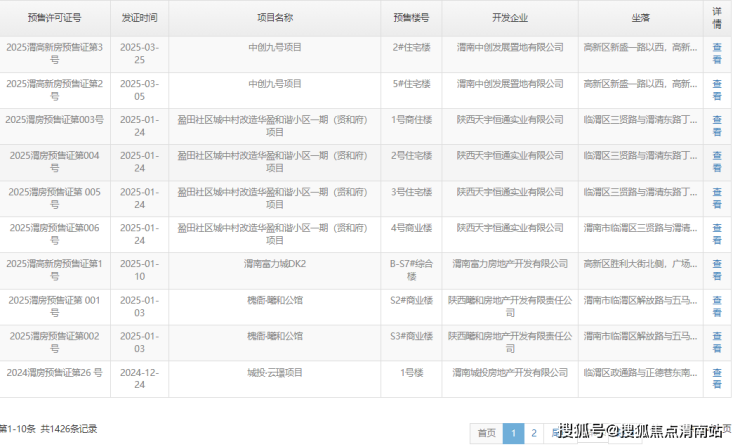Open 查看 link for 中创九号项目 5#住宅楼
The width and height of the screenshot is (740, 447).
click(716, 90)
